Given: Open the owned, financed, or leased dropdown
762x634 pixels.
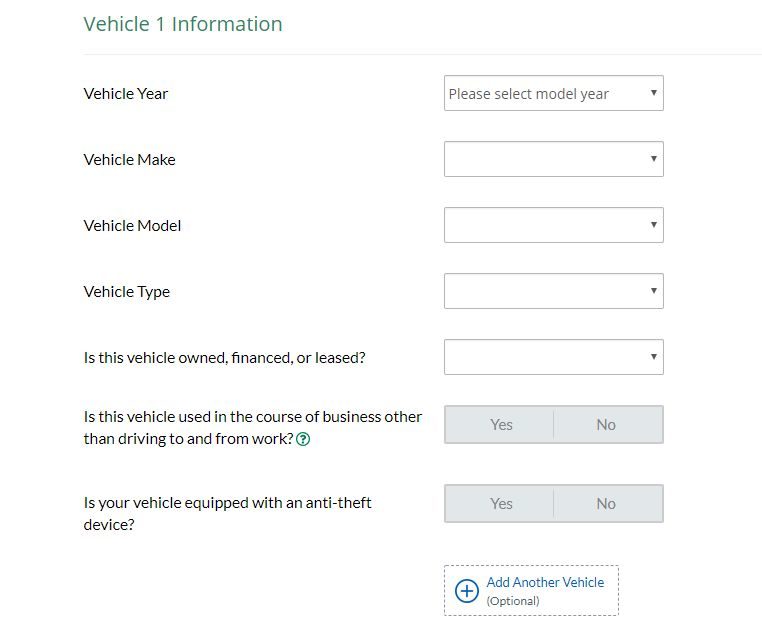Looking at the screenshot, I should [x=554, y=357].
